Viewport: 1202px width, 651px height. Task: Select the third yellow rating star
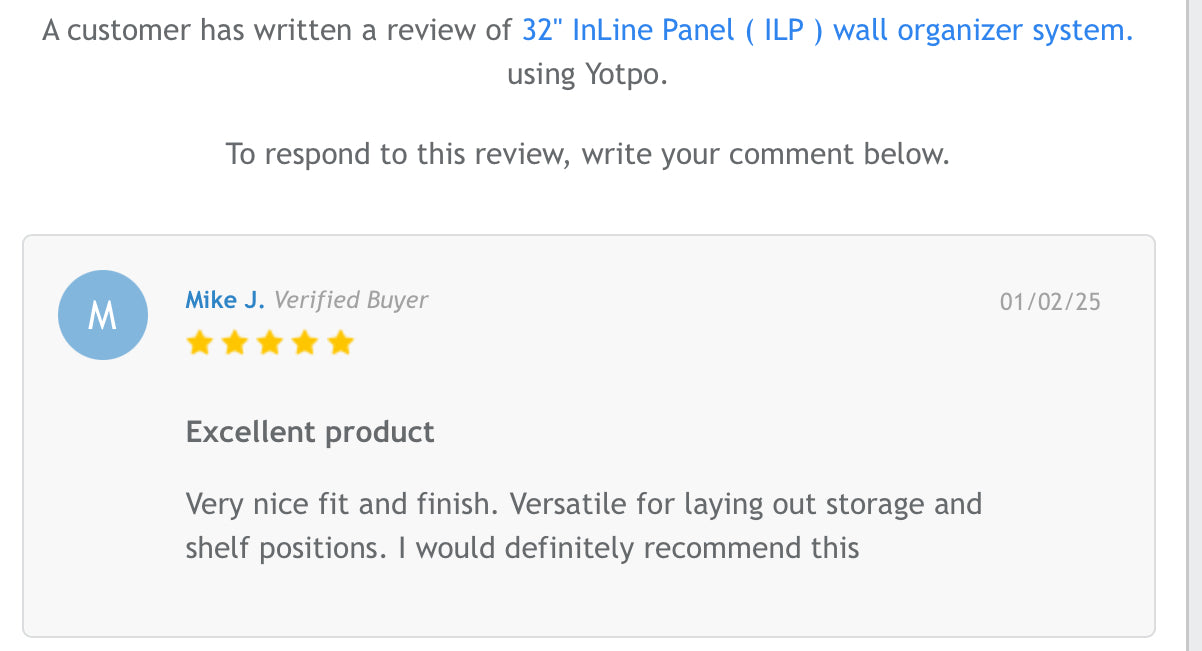[270, 344]
